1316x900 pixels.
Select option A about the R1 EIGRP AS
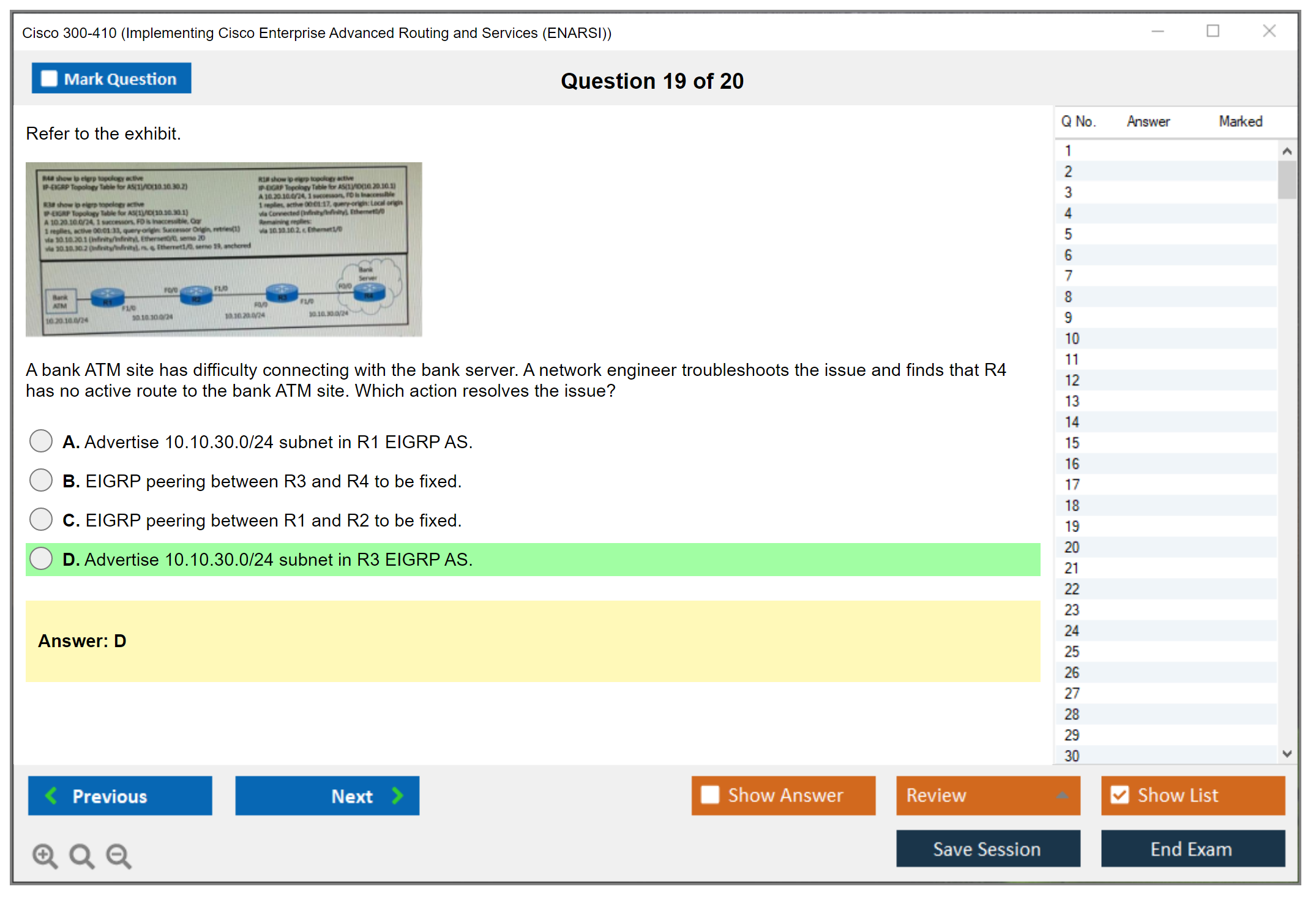tap(41, 441)
